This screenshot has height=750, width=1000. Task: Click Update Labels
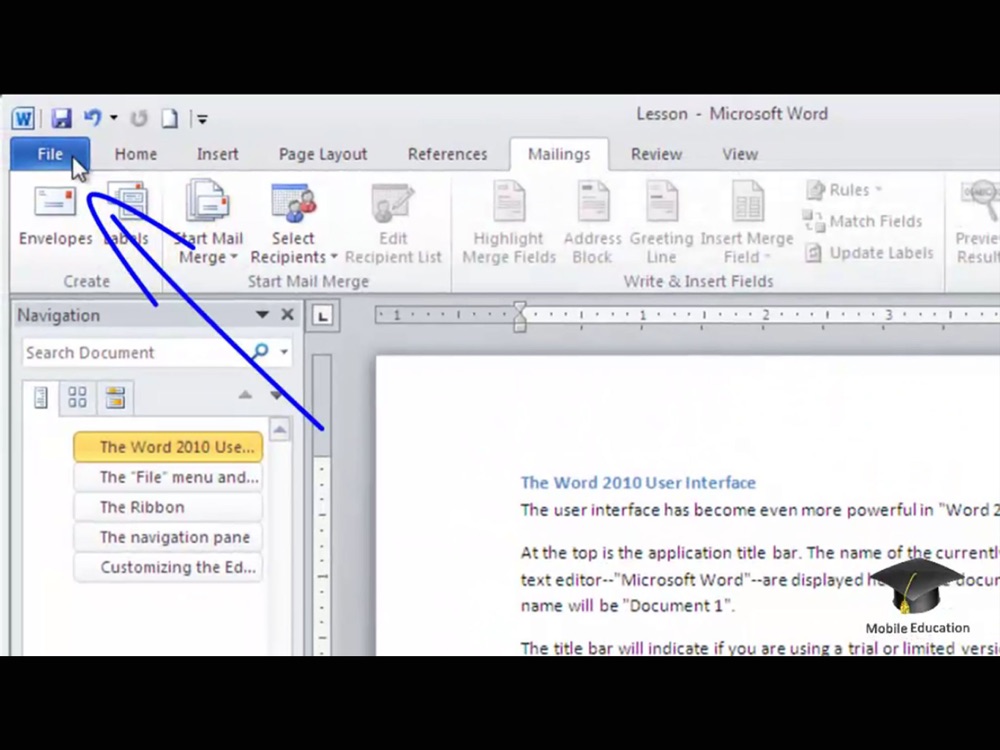pos(869,253)
